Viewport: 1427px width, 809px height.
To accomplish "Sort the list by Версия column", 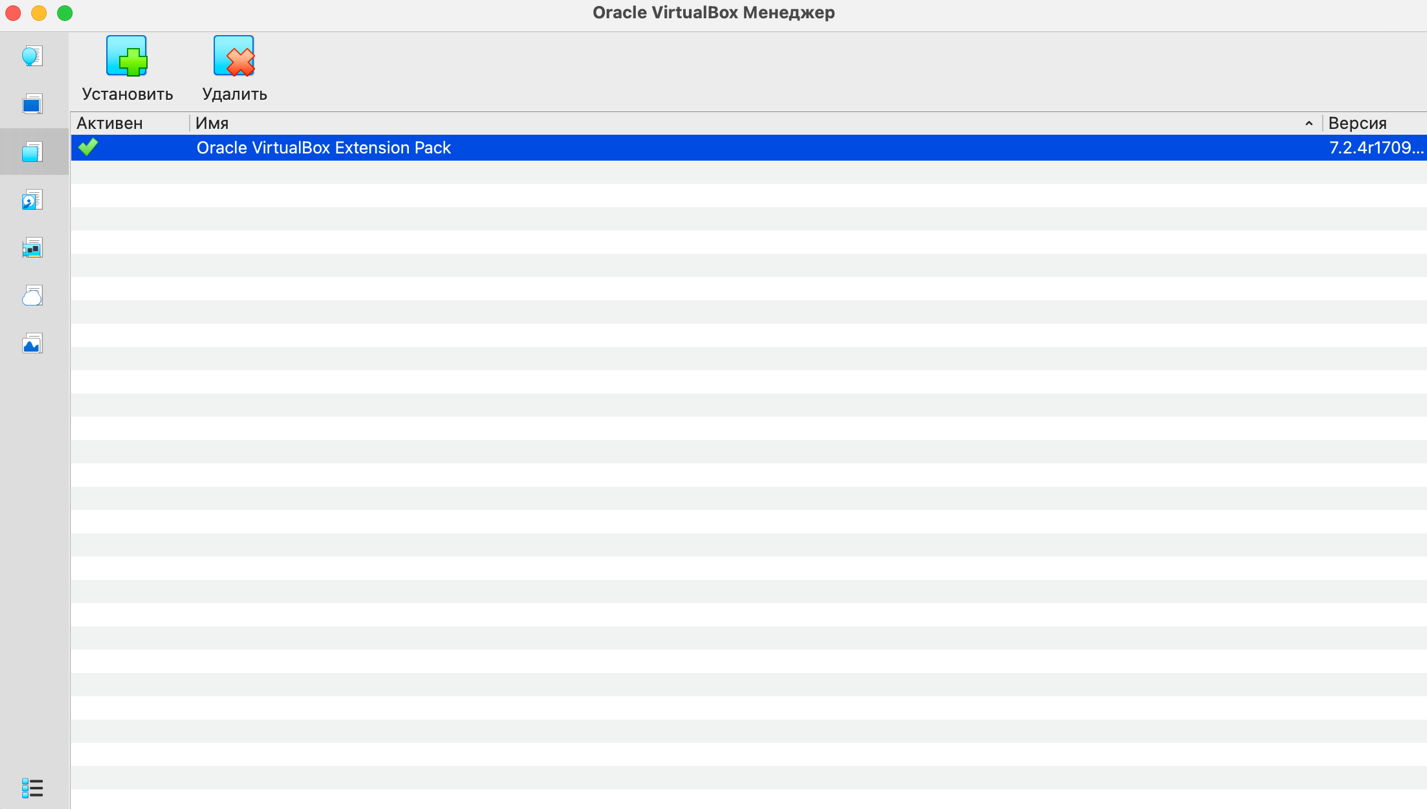I will point(1357,123).
